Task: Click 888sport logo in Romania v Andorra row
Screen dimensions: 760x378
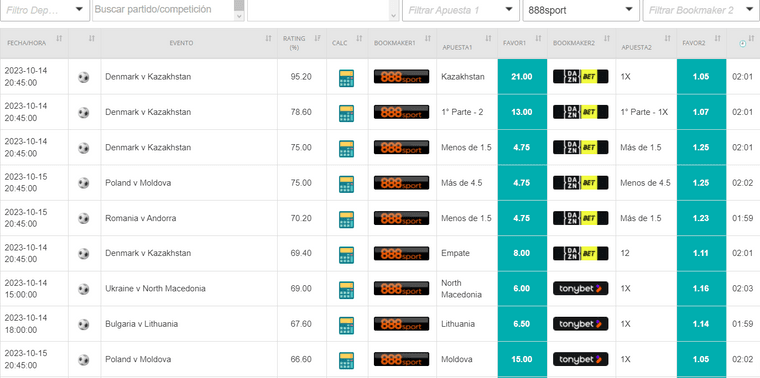Action: pos(401,218)
